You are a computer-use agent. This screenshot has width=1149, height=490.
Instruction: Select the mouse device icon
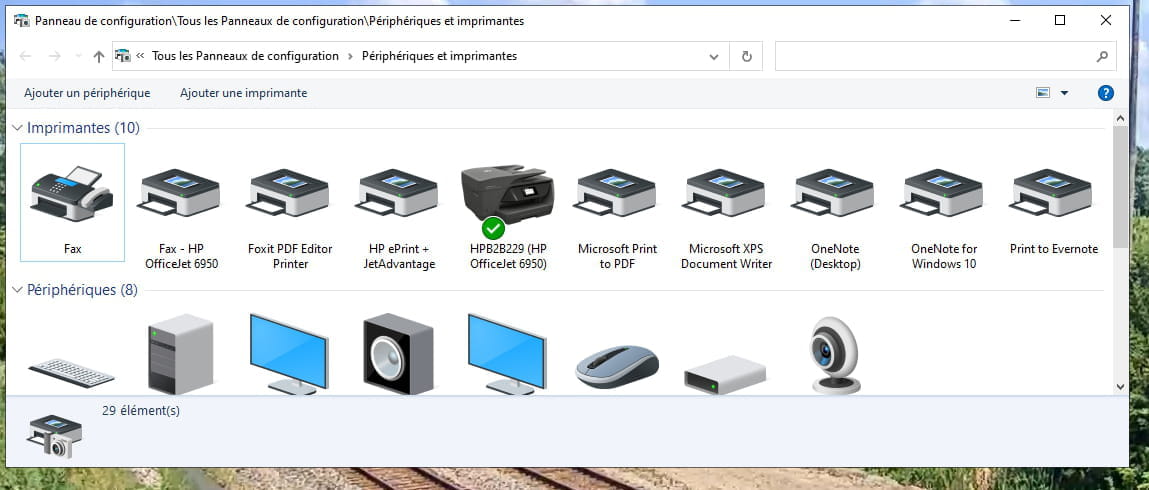point(617,367)
